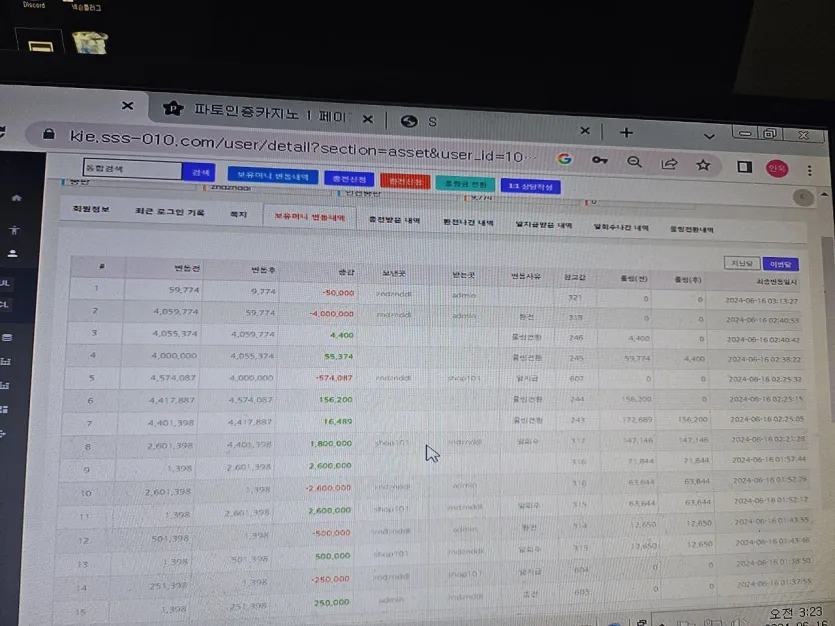This screenshot has width=835, height=626.
Task: Select the red 보유머니 변동내역 tab
Action: [x=309, y=217]
